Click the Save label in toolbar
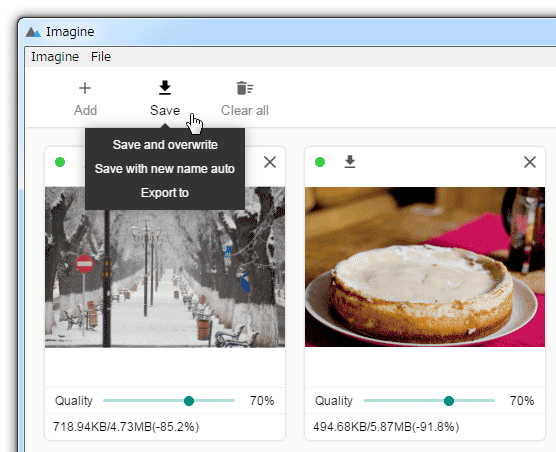 click(x=165, y=110)
